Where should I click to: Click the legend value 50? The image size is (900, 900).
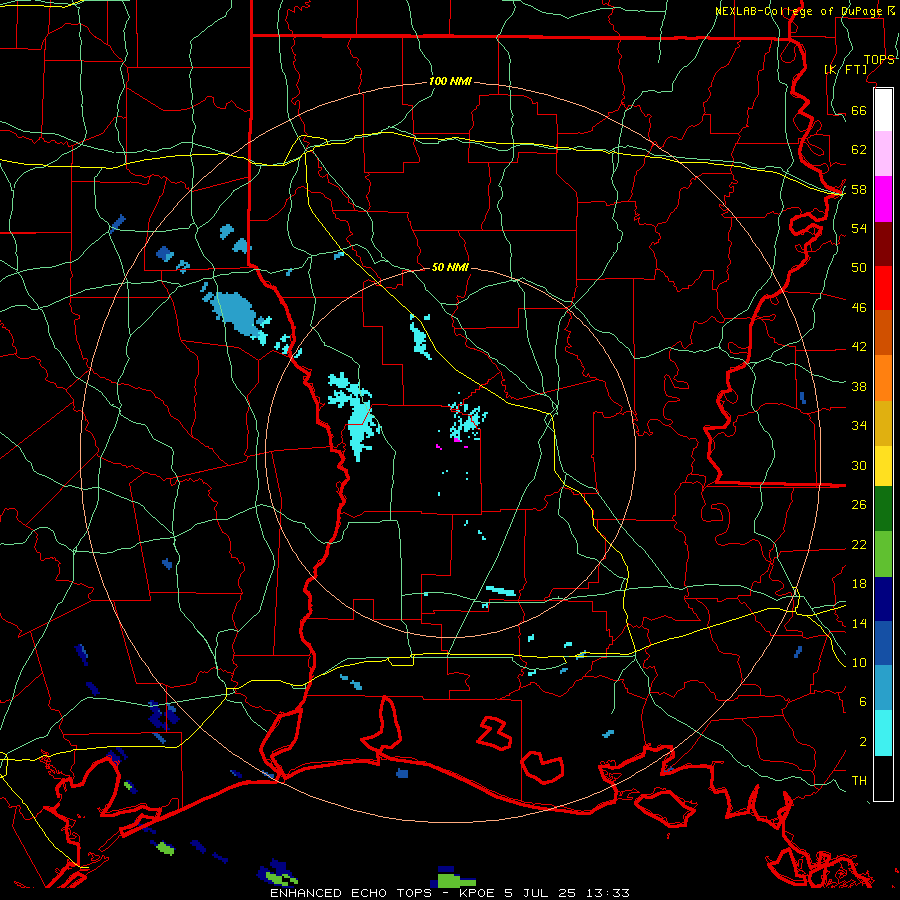pos(859,267)
